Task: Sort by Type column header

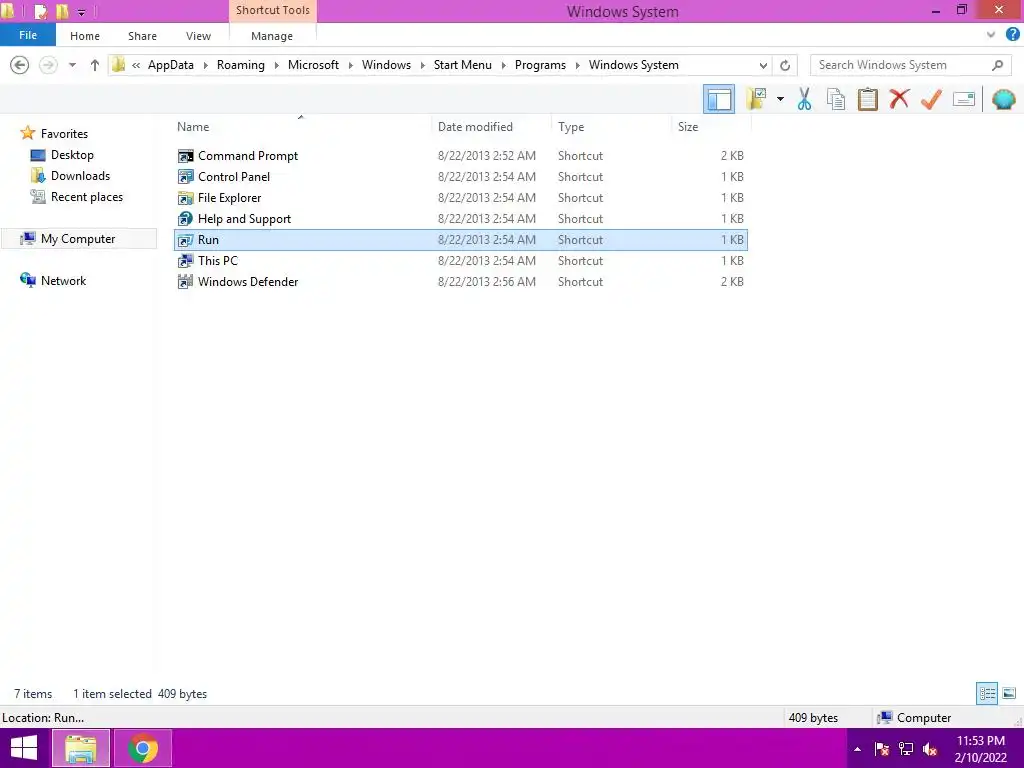Action: pyautogui.click(x=611, y=127)
